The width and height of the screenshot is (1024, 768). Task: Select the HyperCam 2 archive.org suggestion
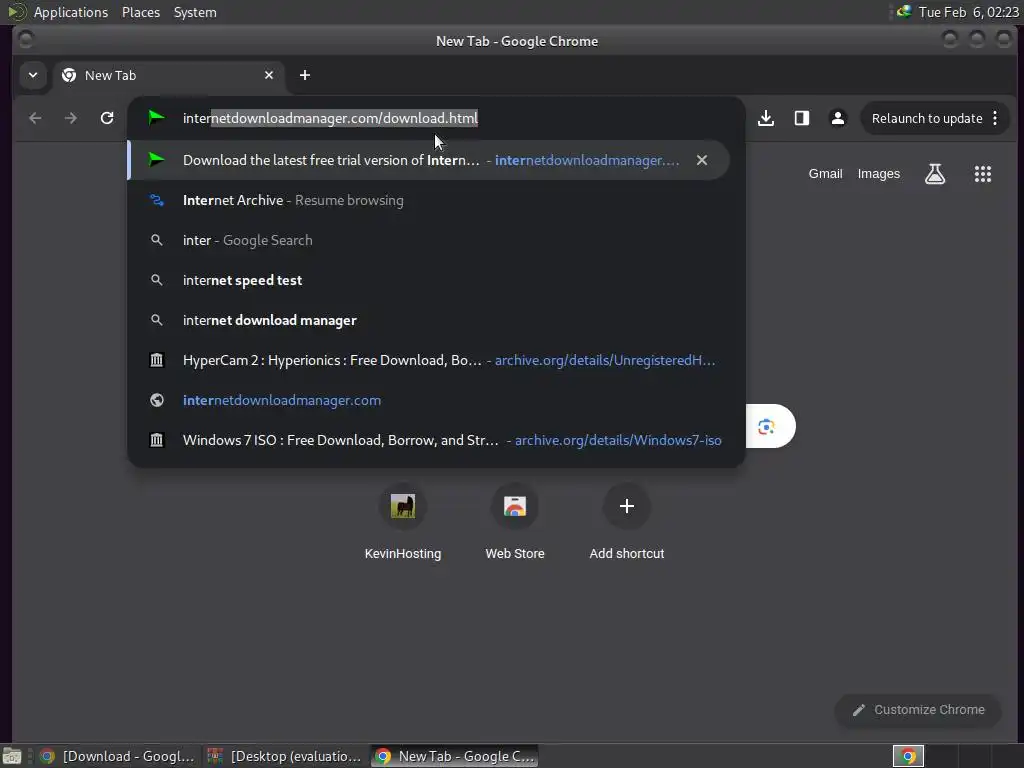tap(428, 360)
